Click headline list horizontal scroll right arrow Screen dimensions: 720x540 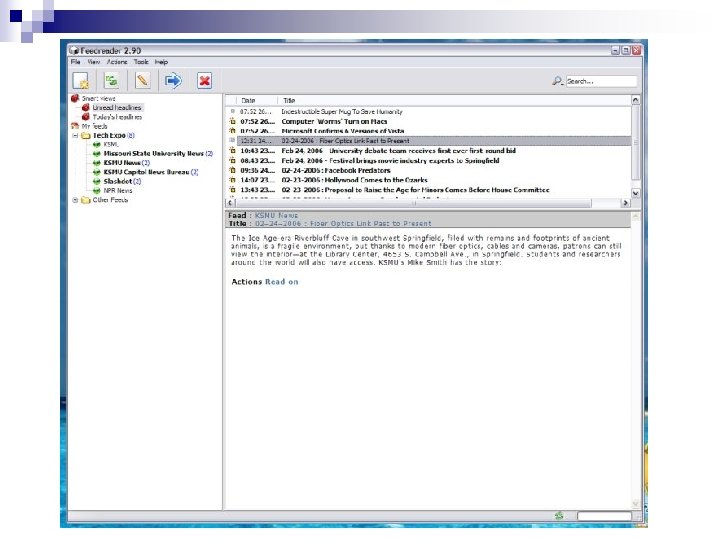pyautogui.click(x=625, y=202)
